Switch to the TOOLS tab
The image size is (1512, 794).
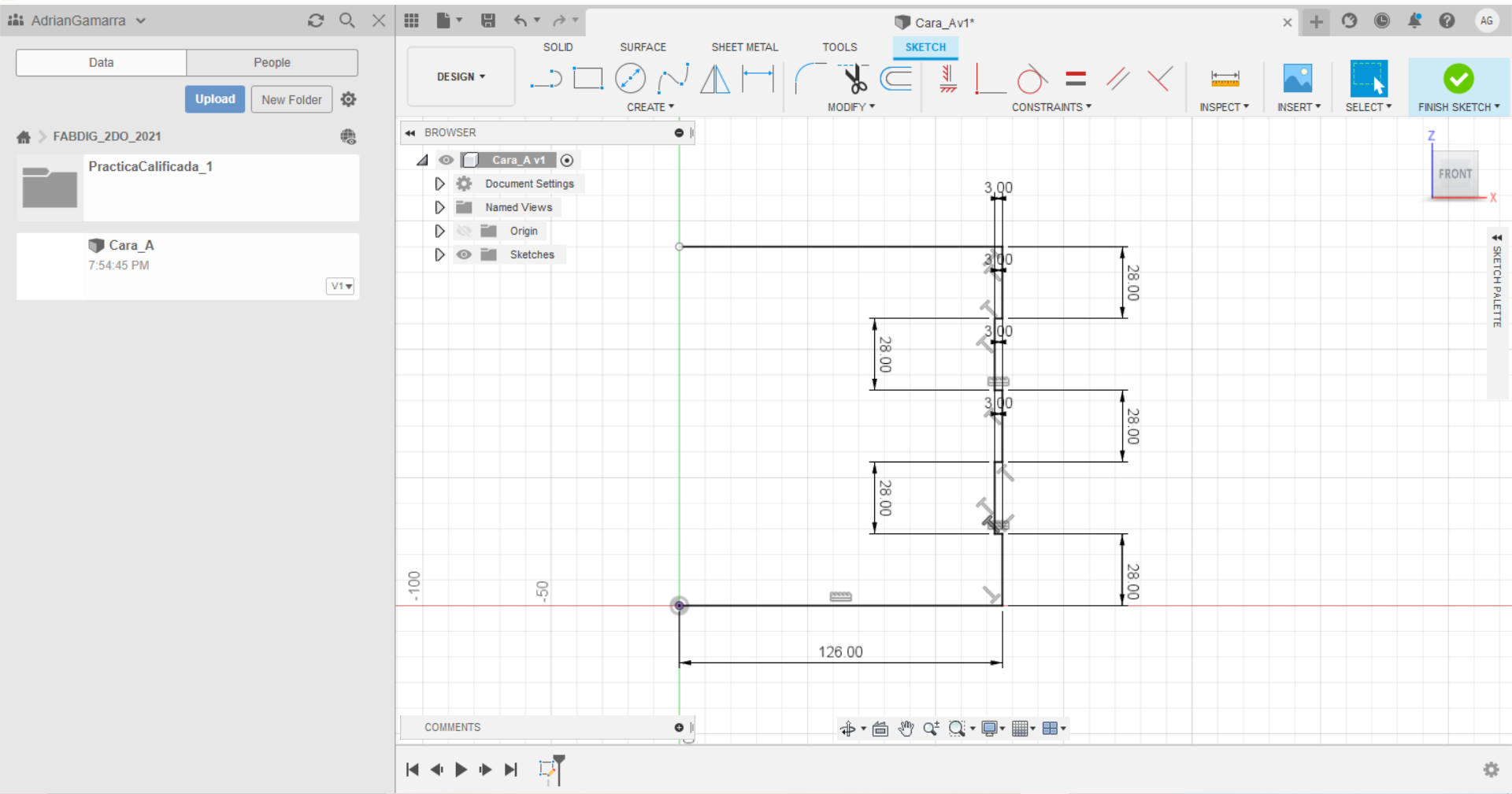click(839, 47)
